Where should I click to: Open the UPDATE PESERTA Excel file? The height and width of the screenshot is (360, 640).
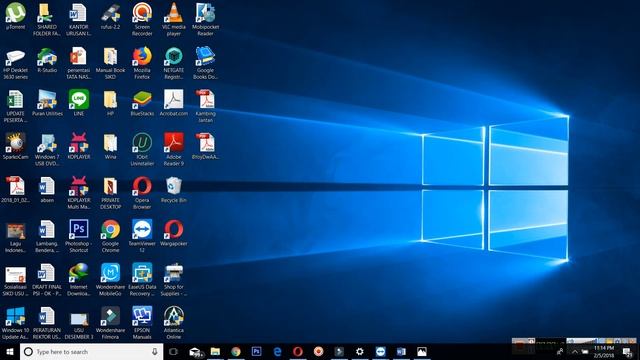click(16, 107)
